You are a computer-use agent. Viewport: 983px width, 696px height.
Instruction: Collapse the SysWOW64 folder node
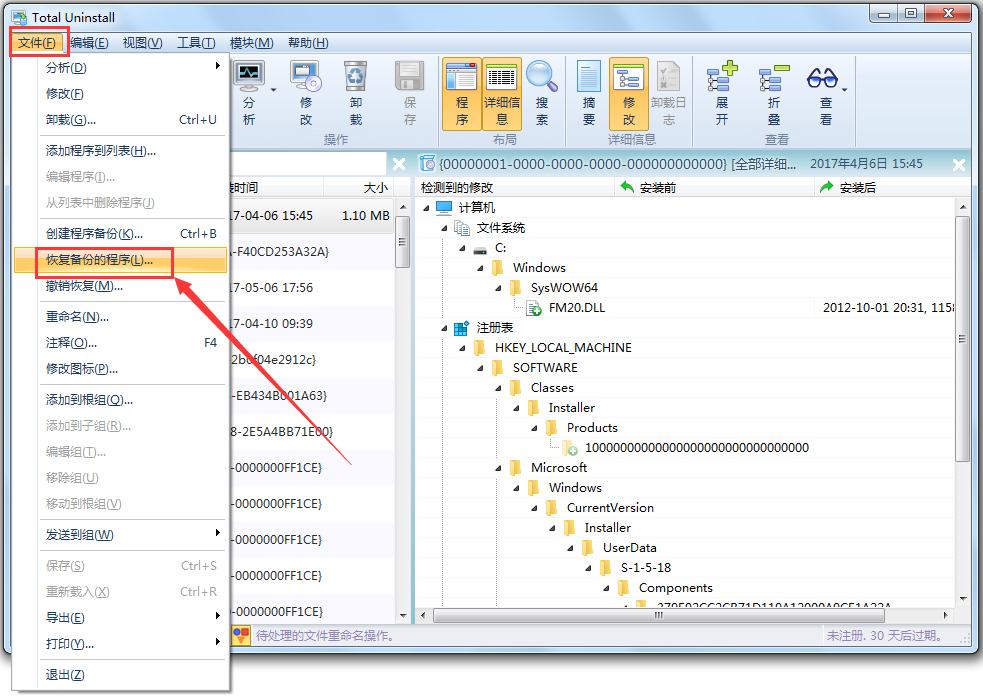tap(497, 288)
